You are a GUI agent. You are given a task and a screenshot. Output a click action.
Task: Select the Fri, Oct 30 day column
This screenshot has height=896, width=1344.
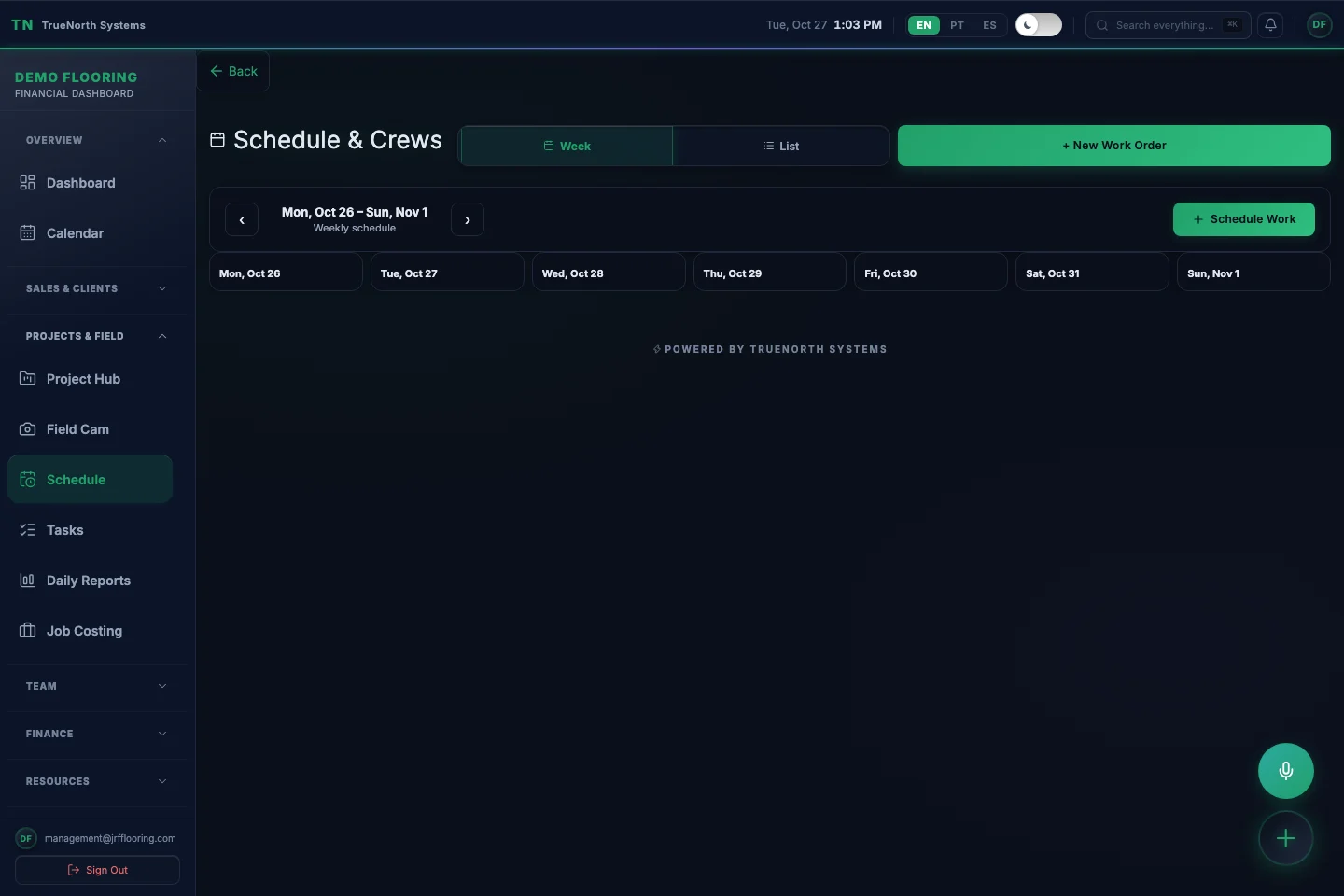(931, 273)
